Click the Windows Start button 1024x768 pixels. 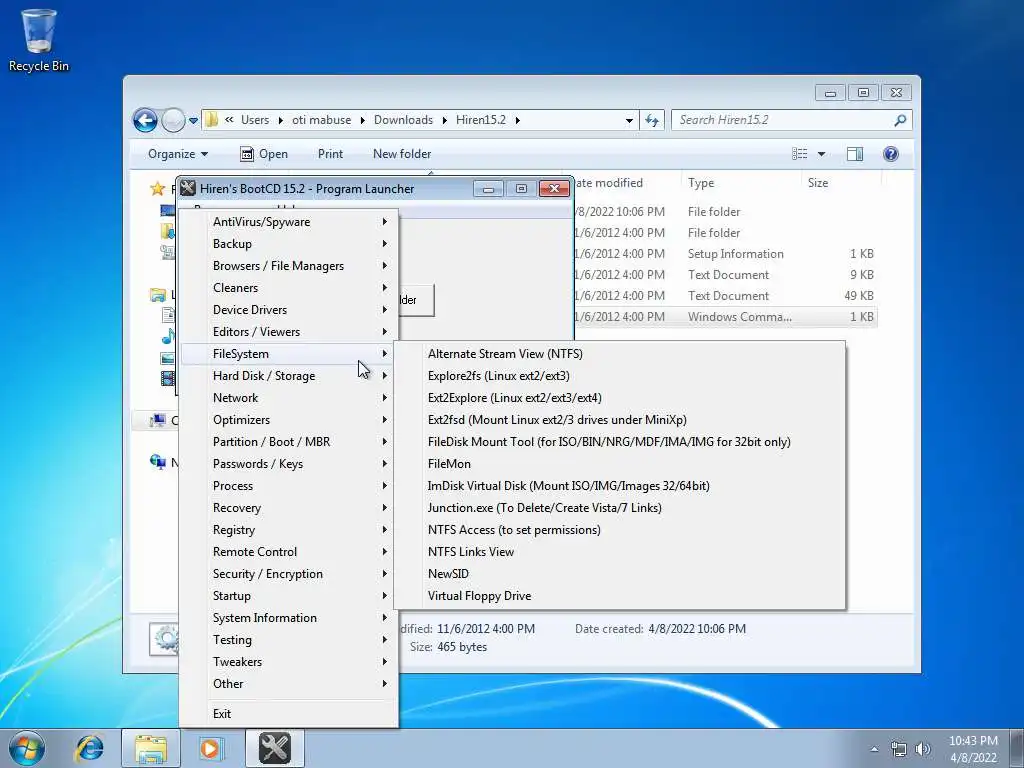[27, 748]
